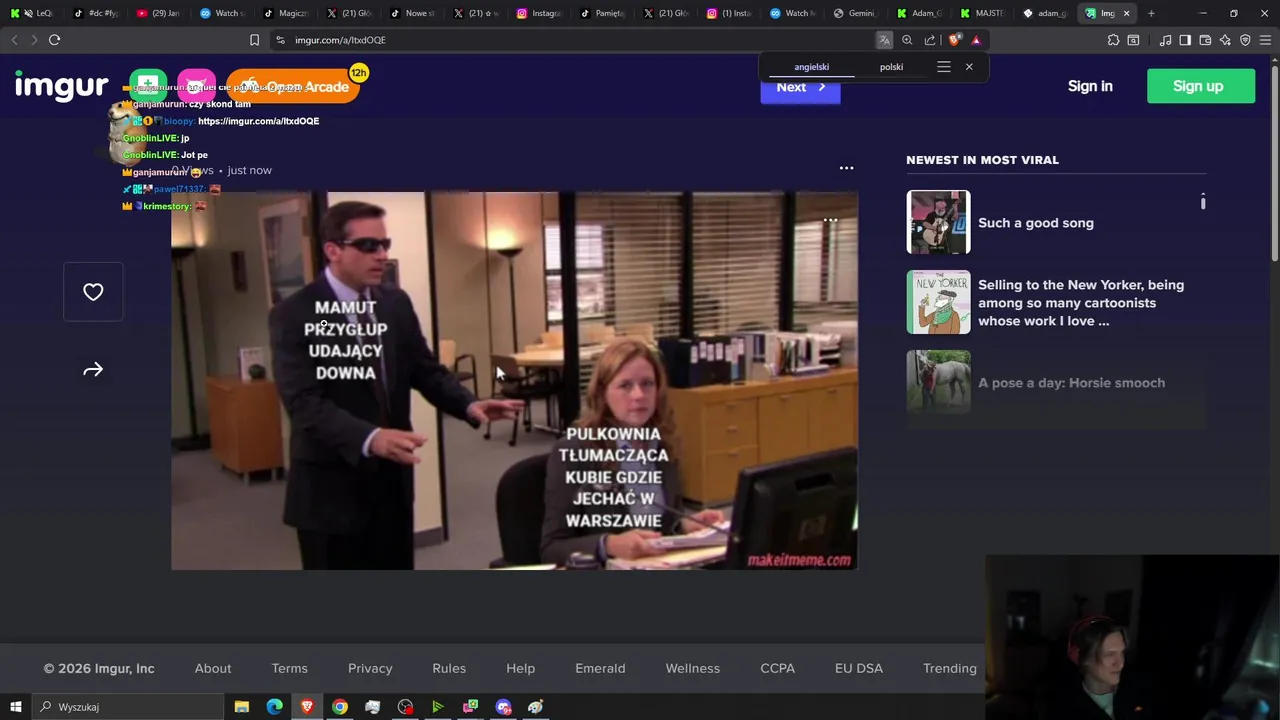Open the browser hamburger main menu
The width and height of the screenshot is (1280, 720).
[x=1266, y=40]
